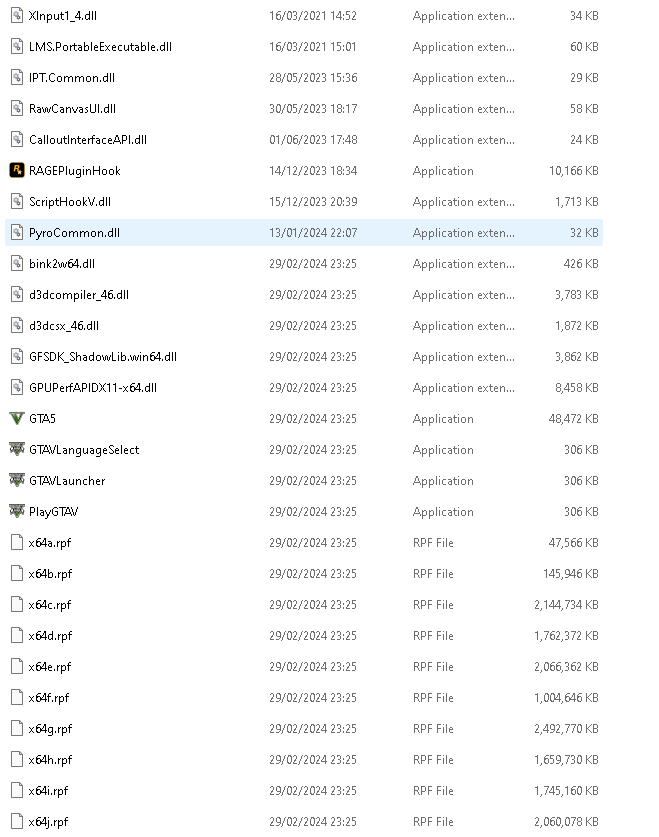
Task: Click the GTAVLauncher icon
Action: pos(16,481)
